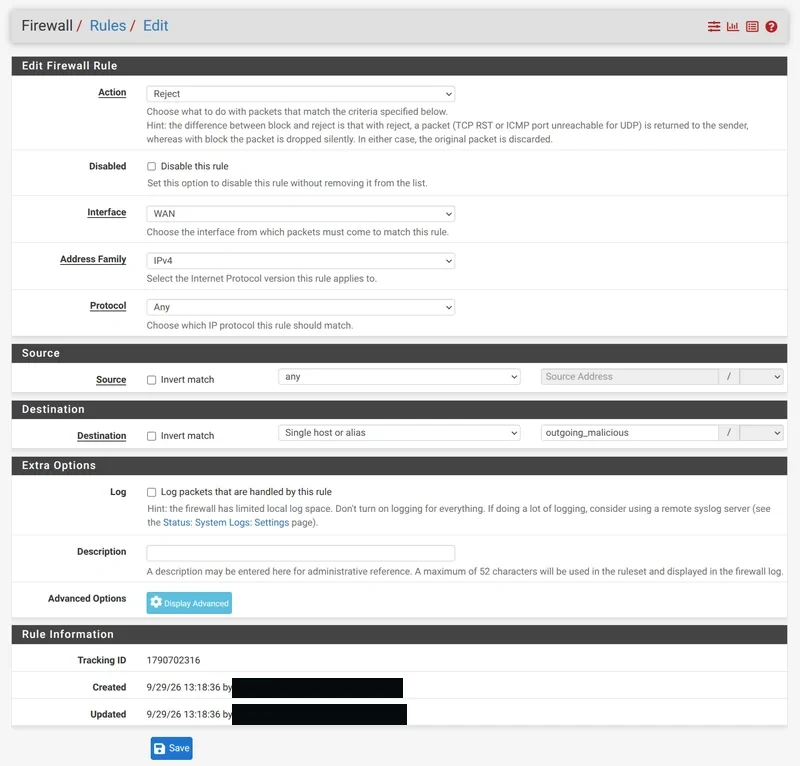Open Status: System Logs: Settings link
This screenshot has width=800, height=766.
point(226,523)
